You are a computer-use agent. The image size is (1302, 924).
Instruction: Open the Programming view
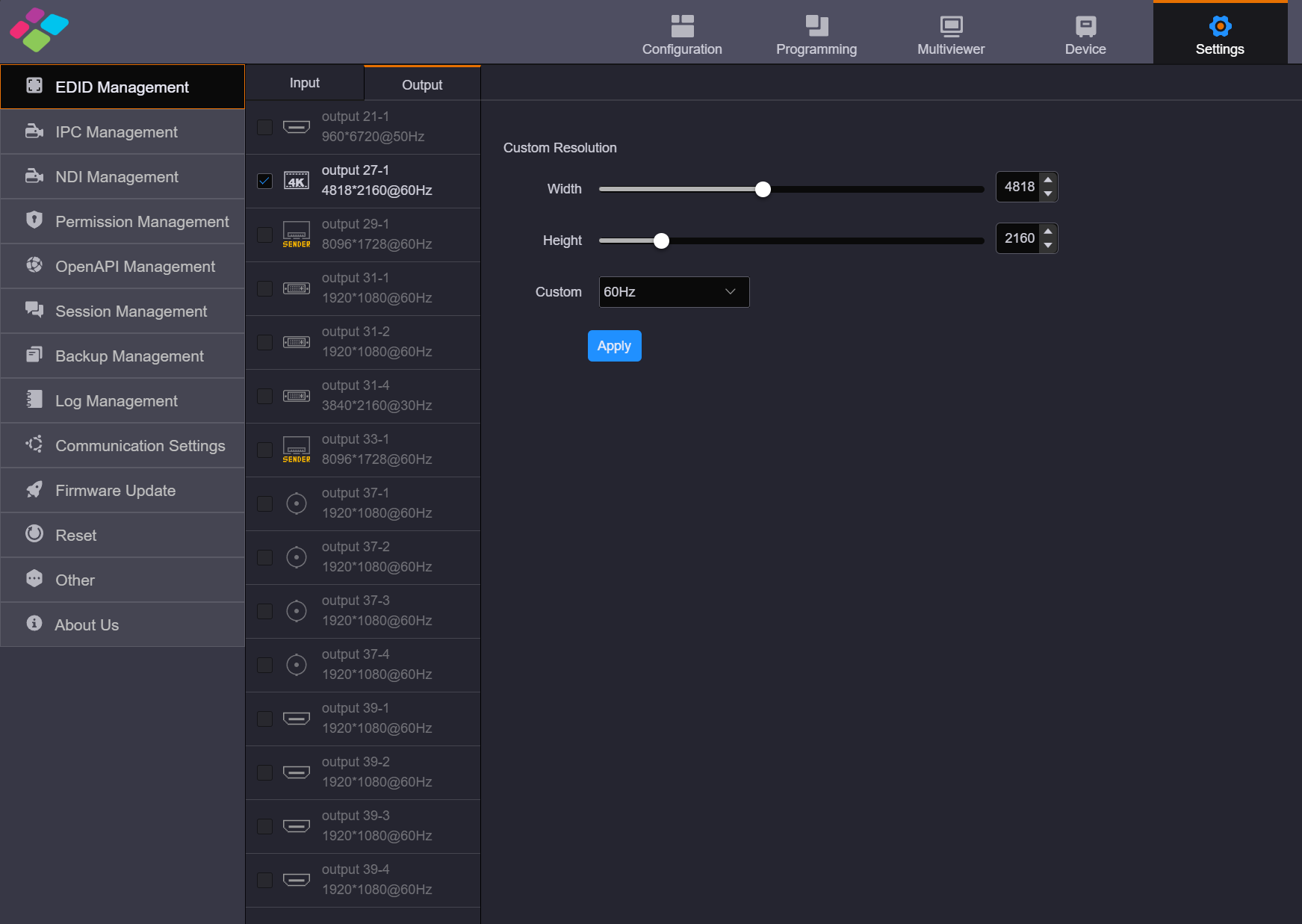816,33
